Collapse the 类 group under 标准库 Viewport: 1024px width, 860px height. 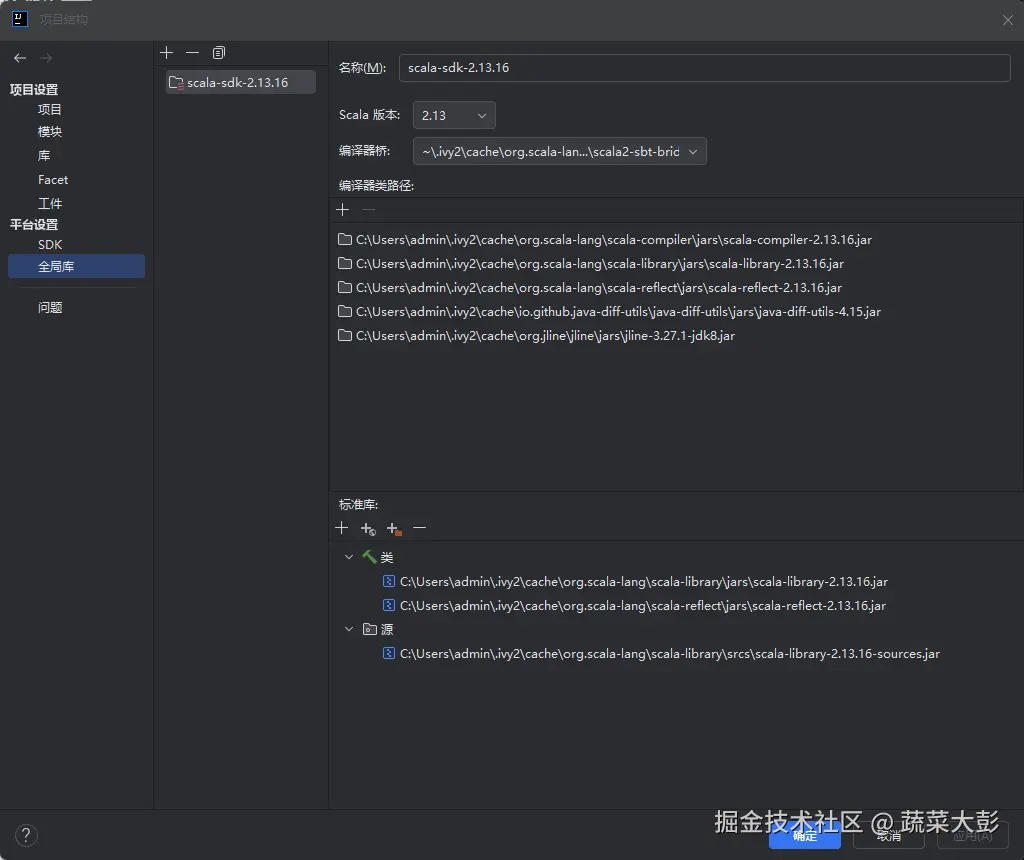(348, 557)
